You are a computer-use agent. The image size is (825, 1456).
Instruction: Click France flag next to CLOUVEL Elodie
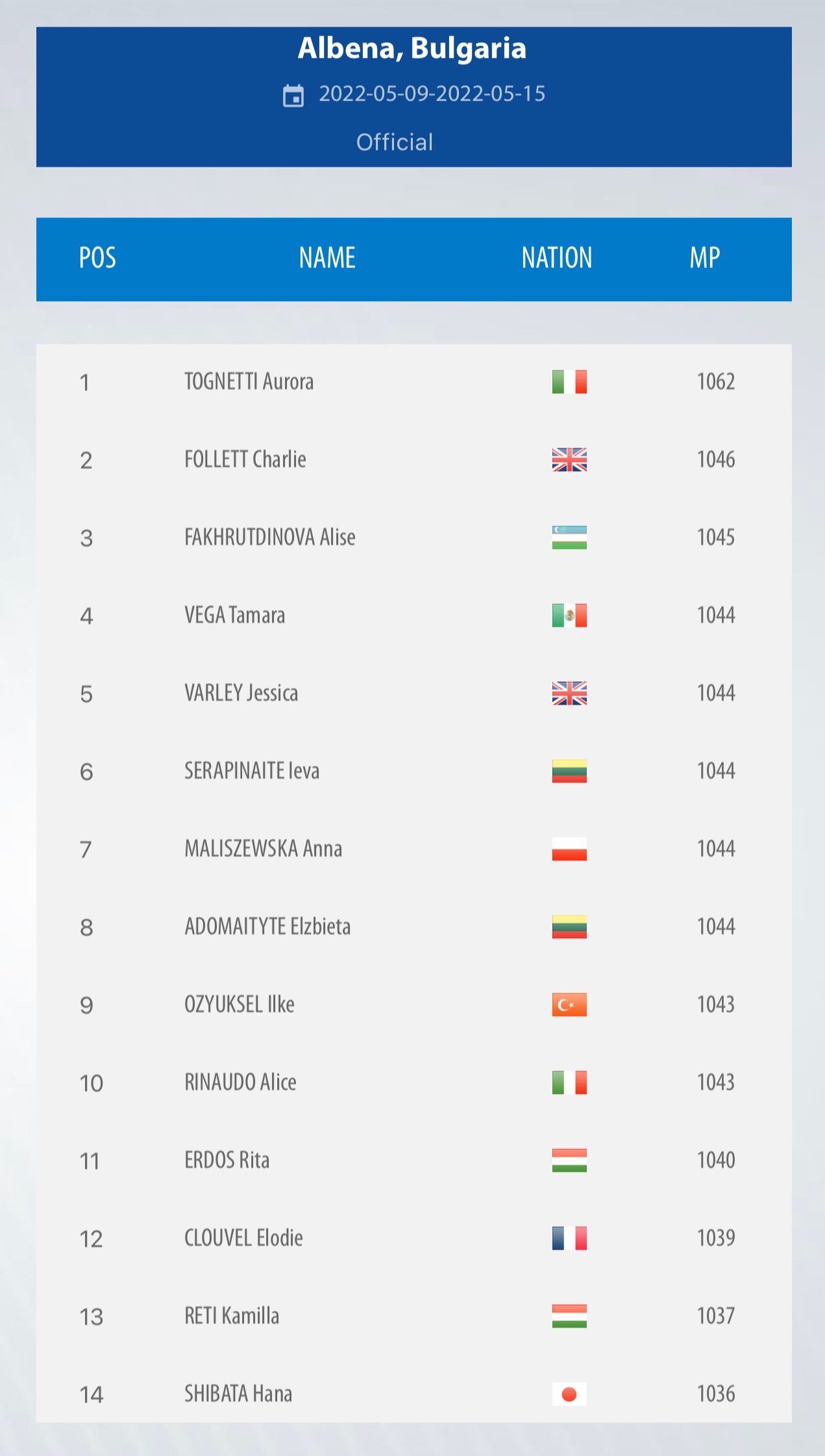(569, 1239)
